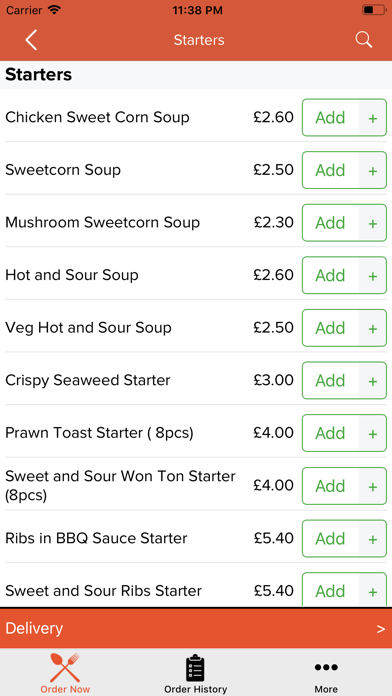Image resolution: width=392 pixels, height=696 pixels.
Task: Add Sweetcorn Soup to the order
Action: click(x=330, y=170)
